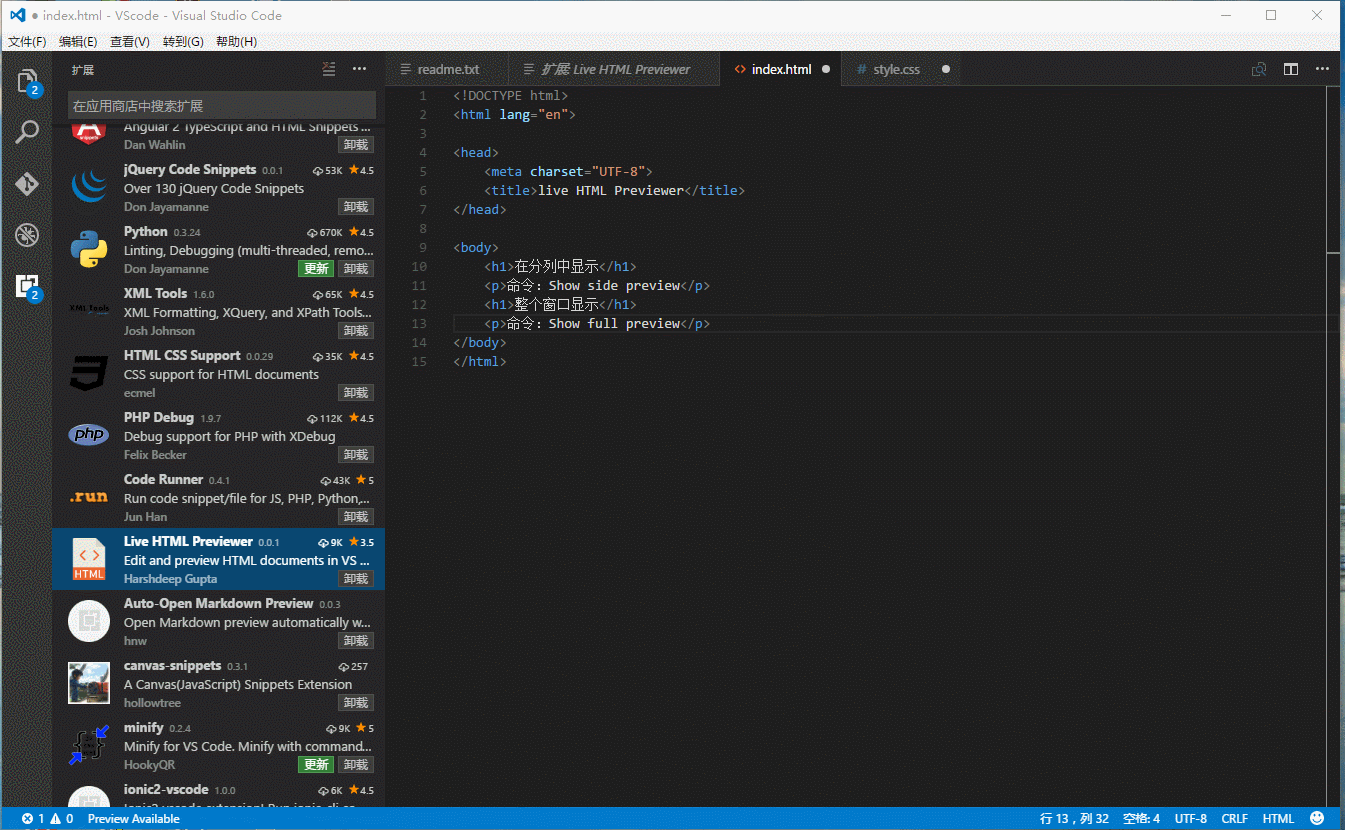The height and width of the screenshot is (830, 1345).
Task: Close style.css tab via its unsaved dot
Action: point(946,69)
